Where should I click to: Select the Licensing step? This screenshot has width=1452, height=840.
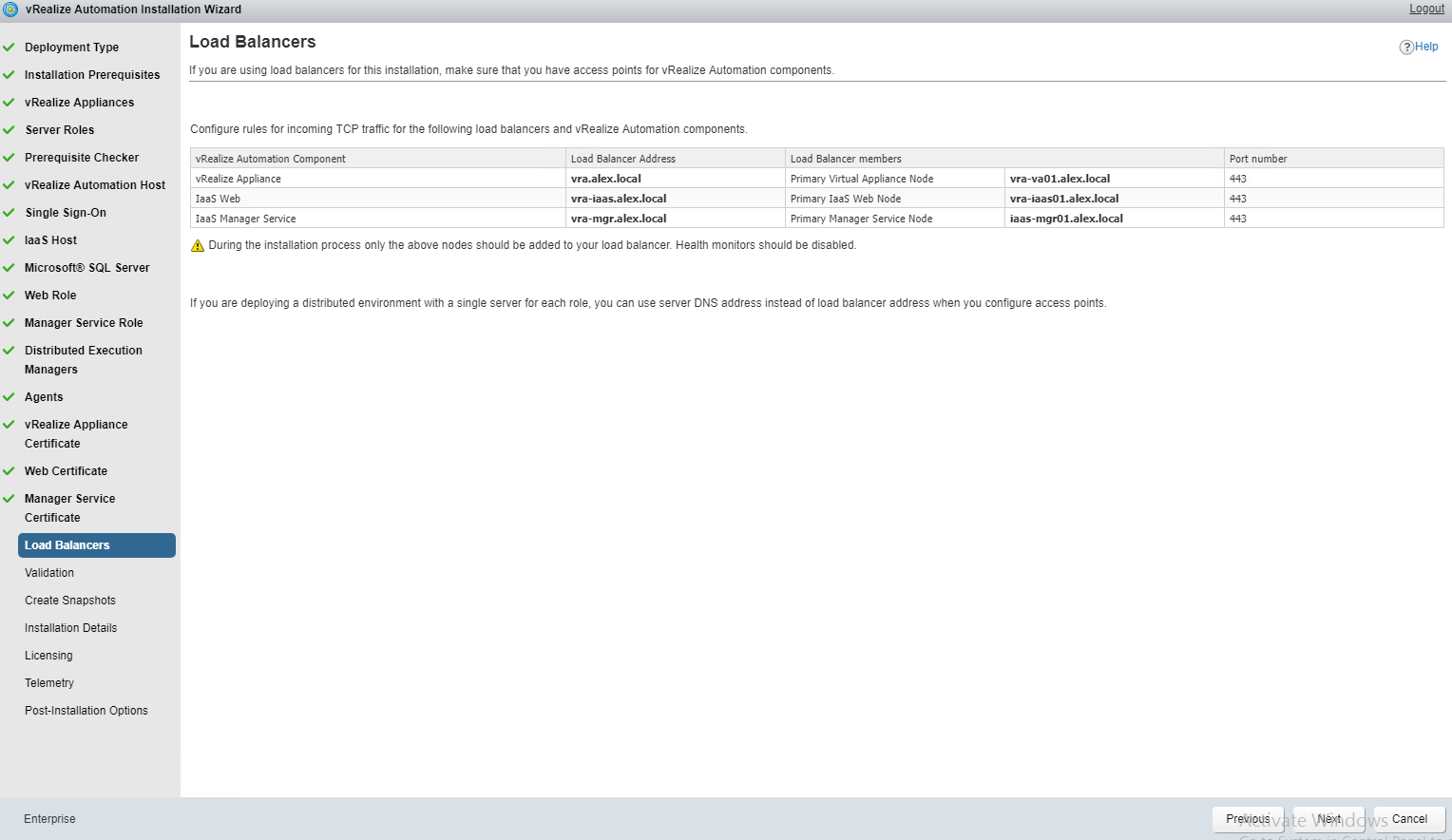tap(48, 656)
